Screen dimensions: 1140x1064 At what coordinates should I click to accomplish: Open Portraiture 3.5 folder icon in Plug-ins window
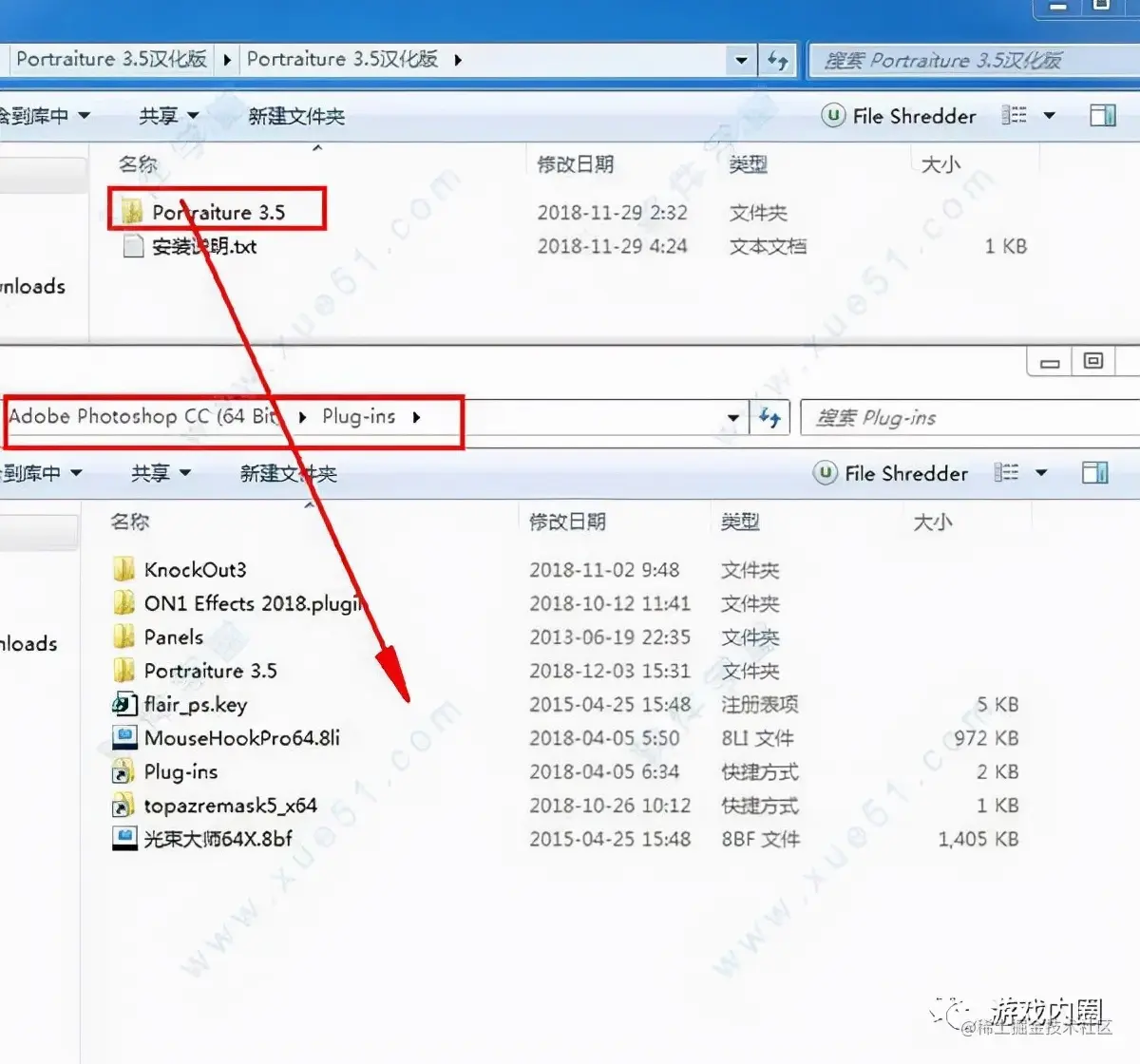[123, 671]
